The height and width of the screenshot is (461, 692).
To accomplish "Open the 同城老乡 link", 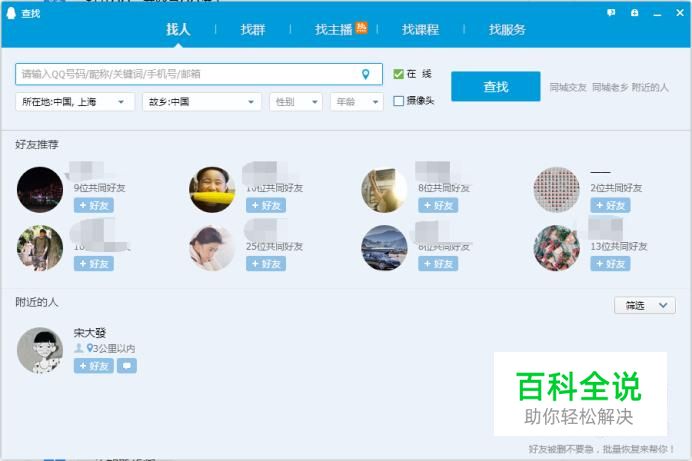I will [x=610, y=87].
